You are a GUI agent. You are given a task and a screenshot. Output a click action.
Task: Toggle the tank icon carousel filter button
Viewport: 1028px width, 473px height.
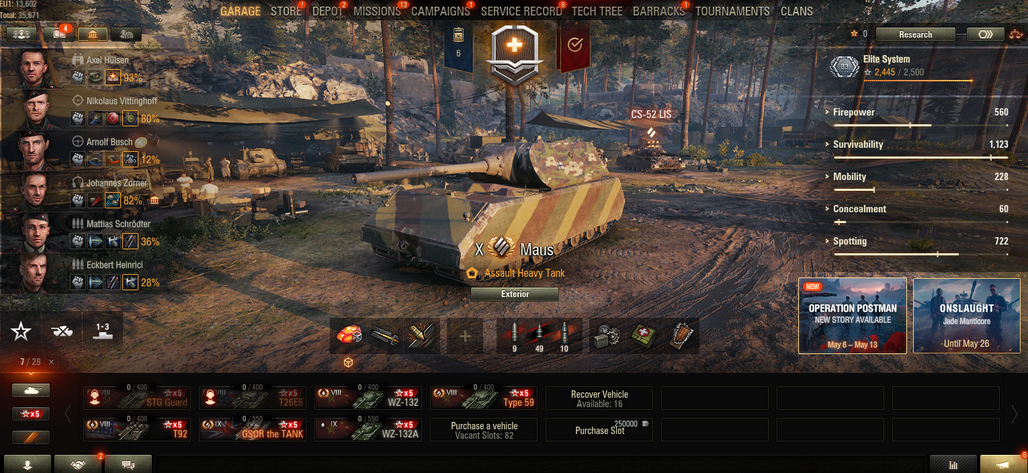point(31,390)
